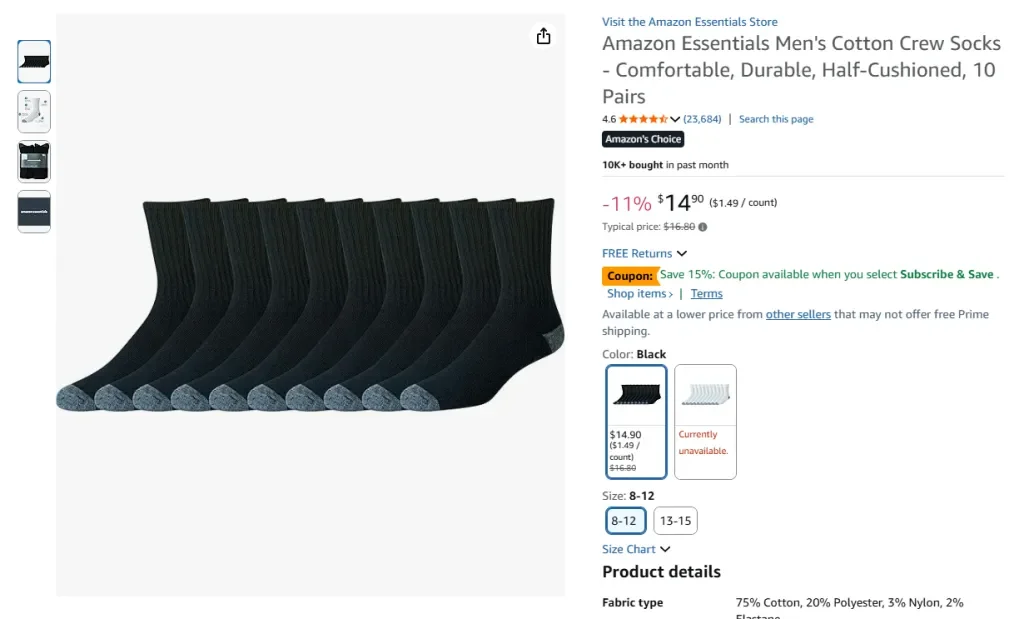Select the packaging thumbnail in sidebar

click(33, 161)
